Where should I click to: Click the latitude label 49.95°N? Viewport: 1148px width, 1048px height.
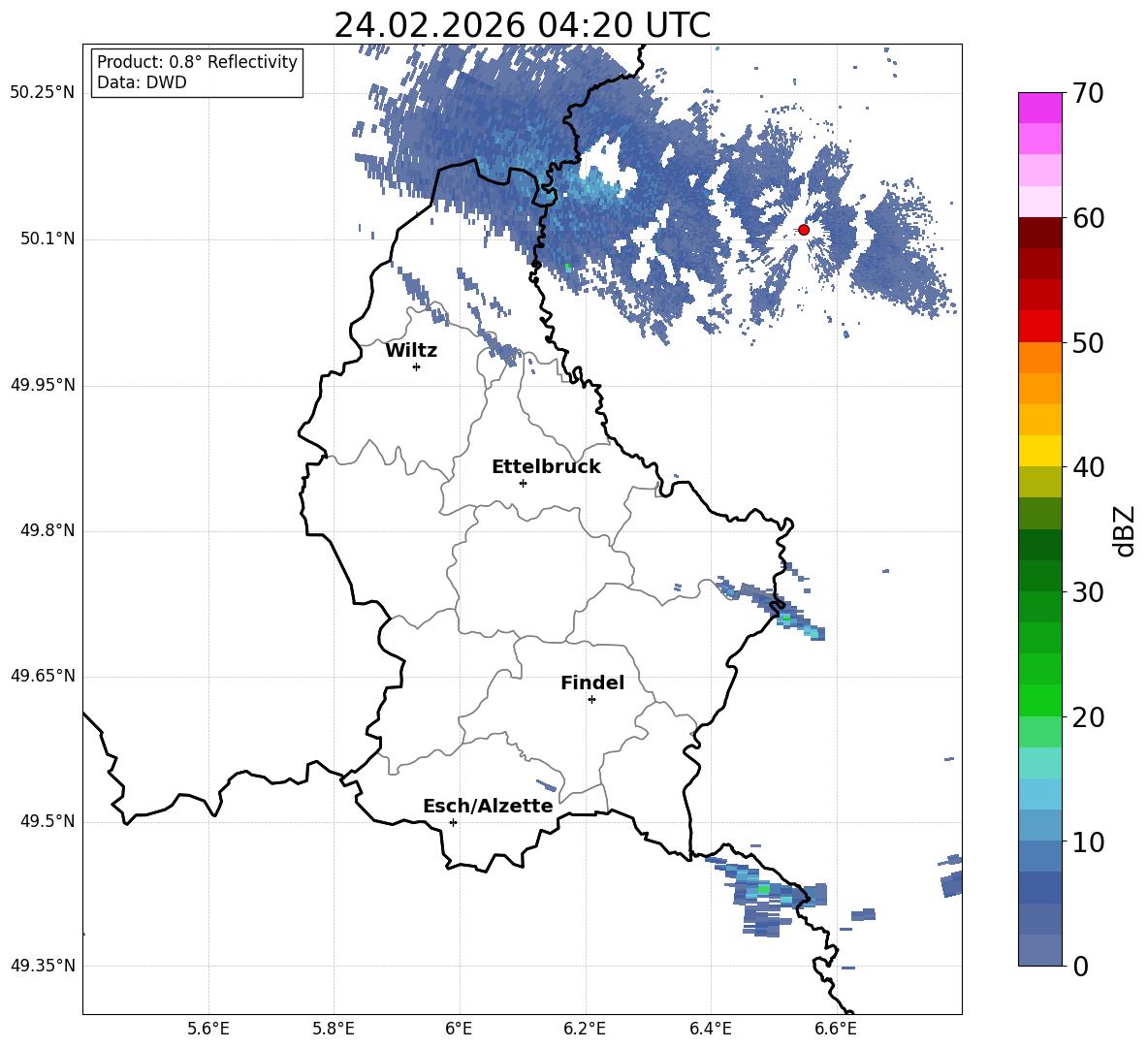click(x=43, y=385)
